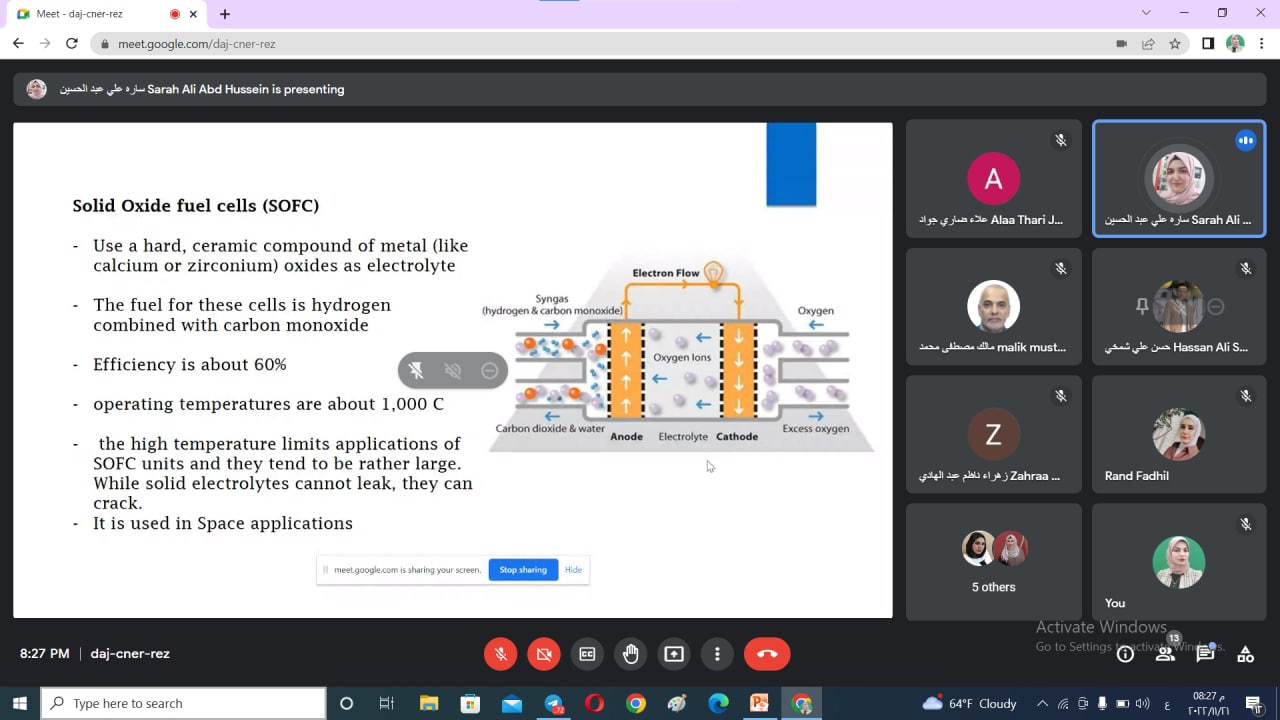Open Chrome tab search dropdown arrow

point(1146,13)
